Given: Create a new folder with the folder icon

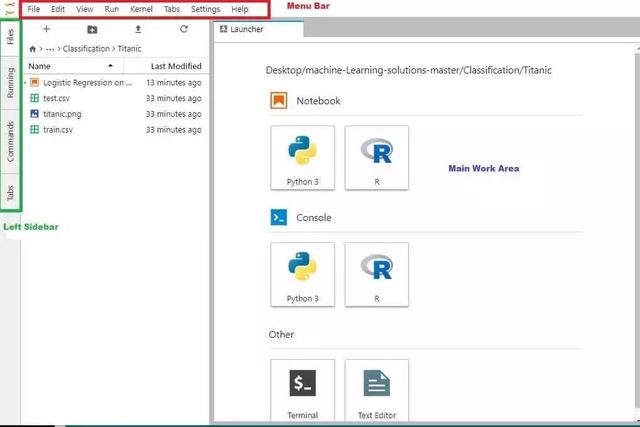Looking at the screenshot, I should tap(92, 29).
